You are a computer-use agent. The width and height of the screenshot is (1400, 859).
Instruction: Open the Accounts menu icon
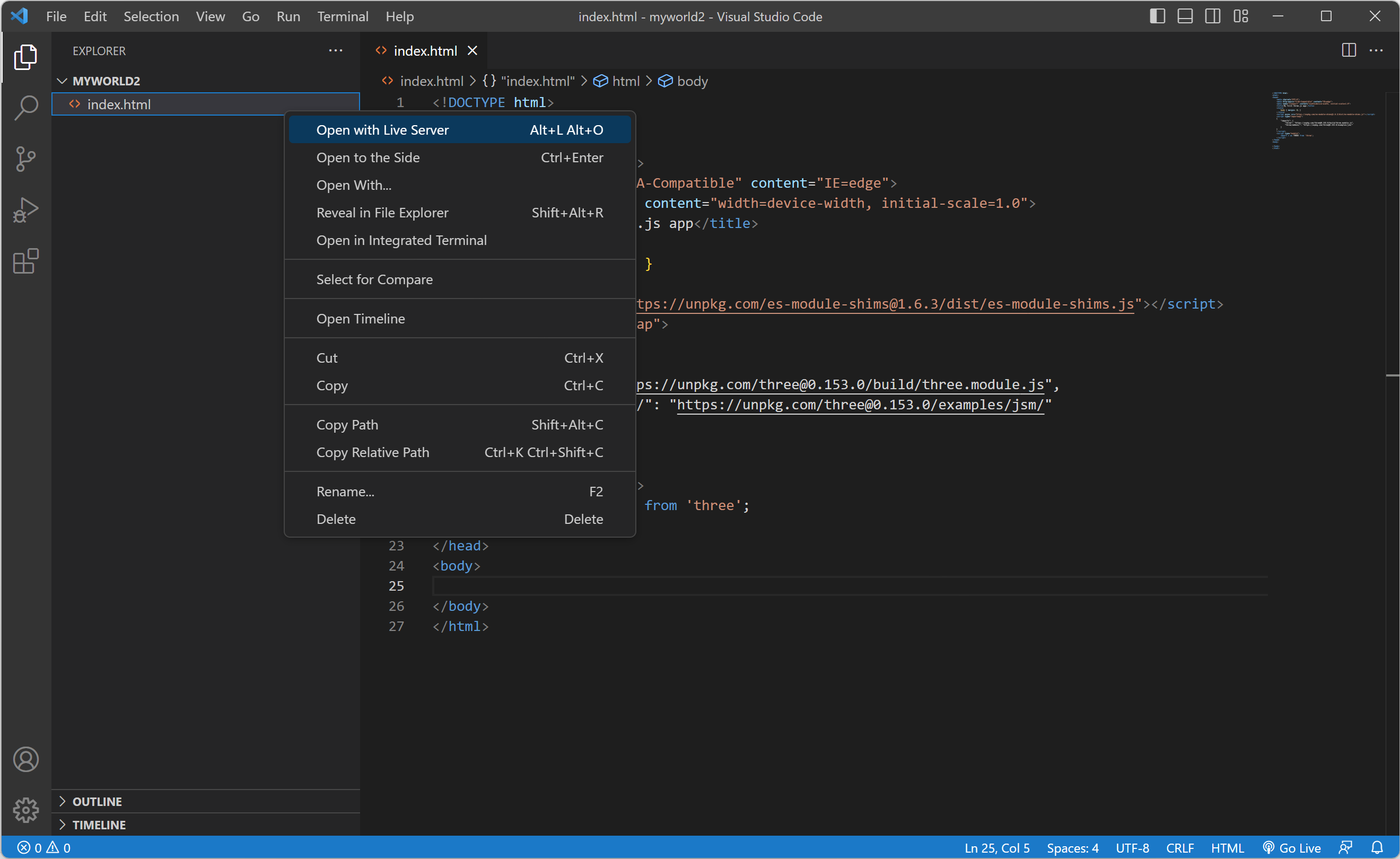coord(25,759)
